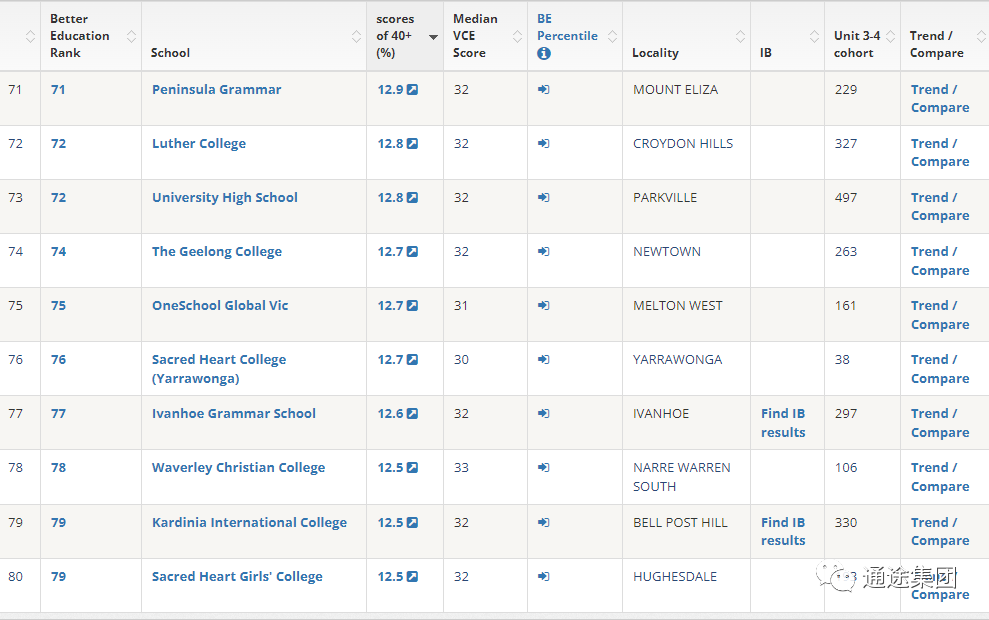Select locality text NARRE WARREN SOUTH
Viewport: 989px width, 620px height.
(682, 477)
